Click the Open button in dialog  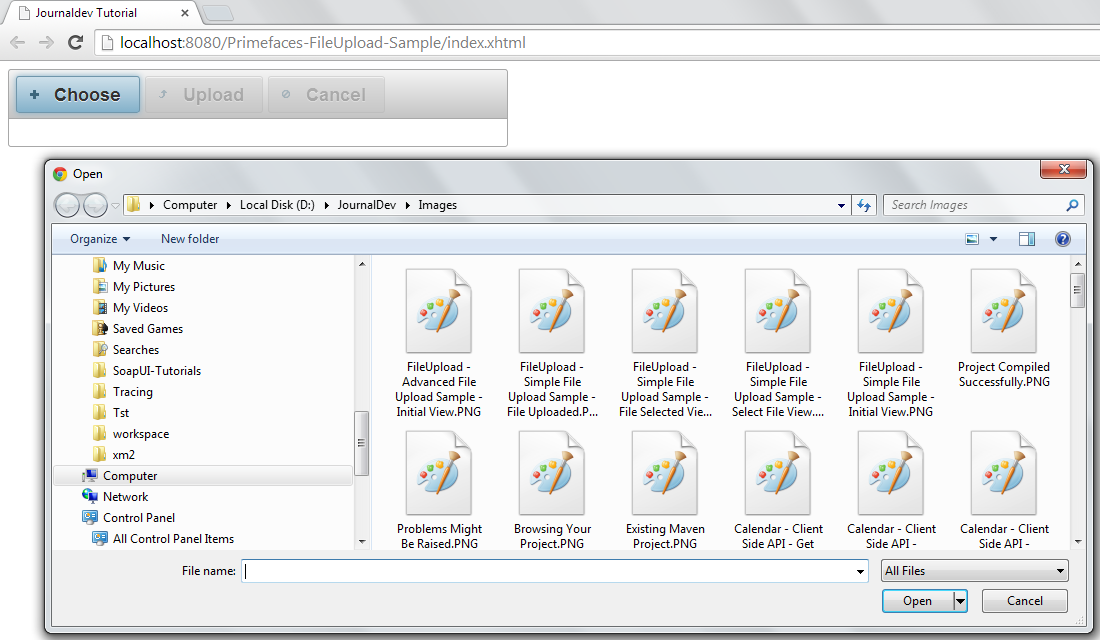coord(918,601)
